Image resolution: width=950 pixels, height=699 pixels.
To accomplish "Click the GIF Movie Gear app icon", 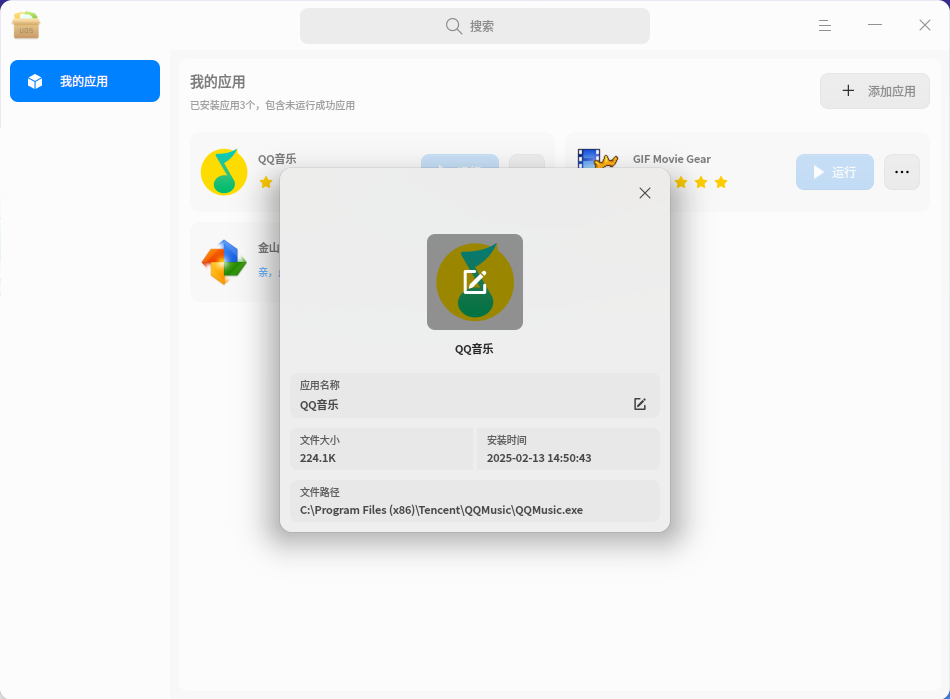I will (597, 159).
